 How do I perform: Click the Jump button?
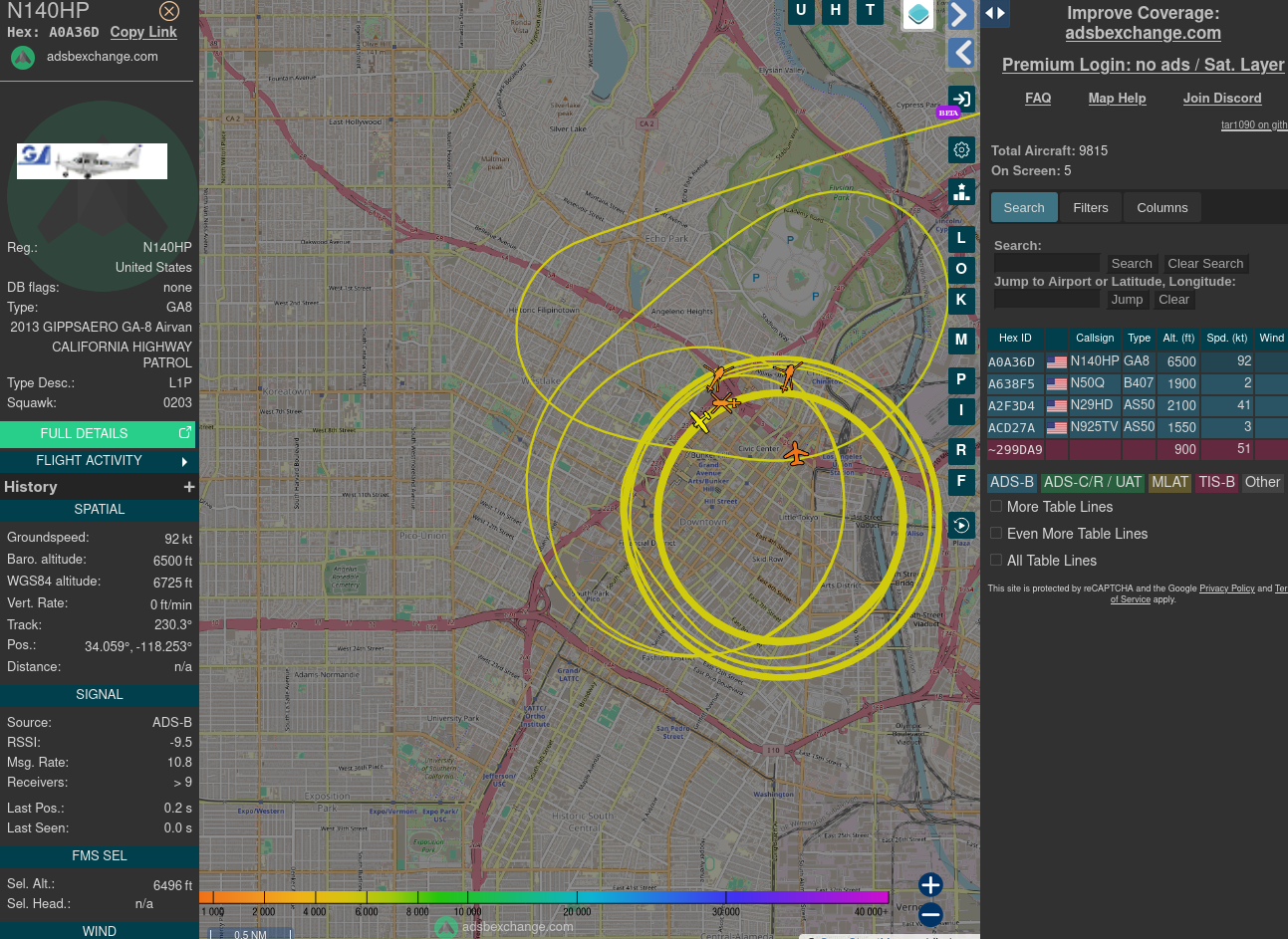pyautogui.click(x=1127, y=300)
